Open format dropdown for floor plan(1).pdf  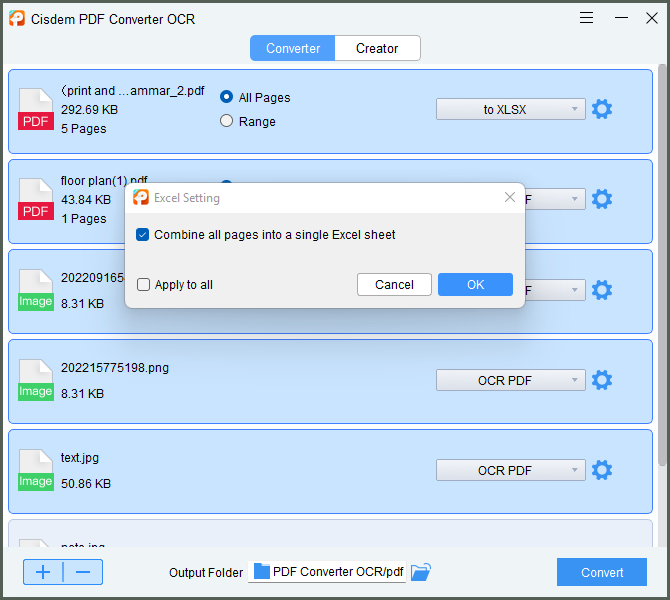pos(555,199)
